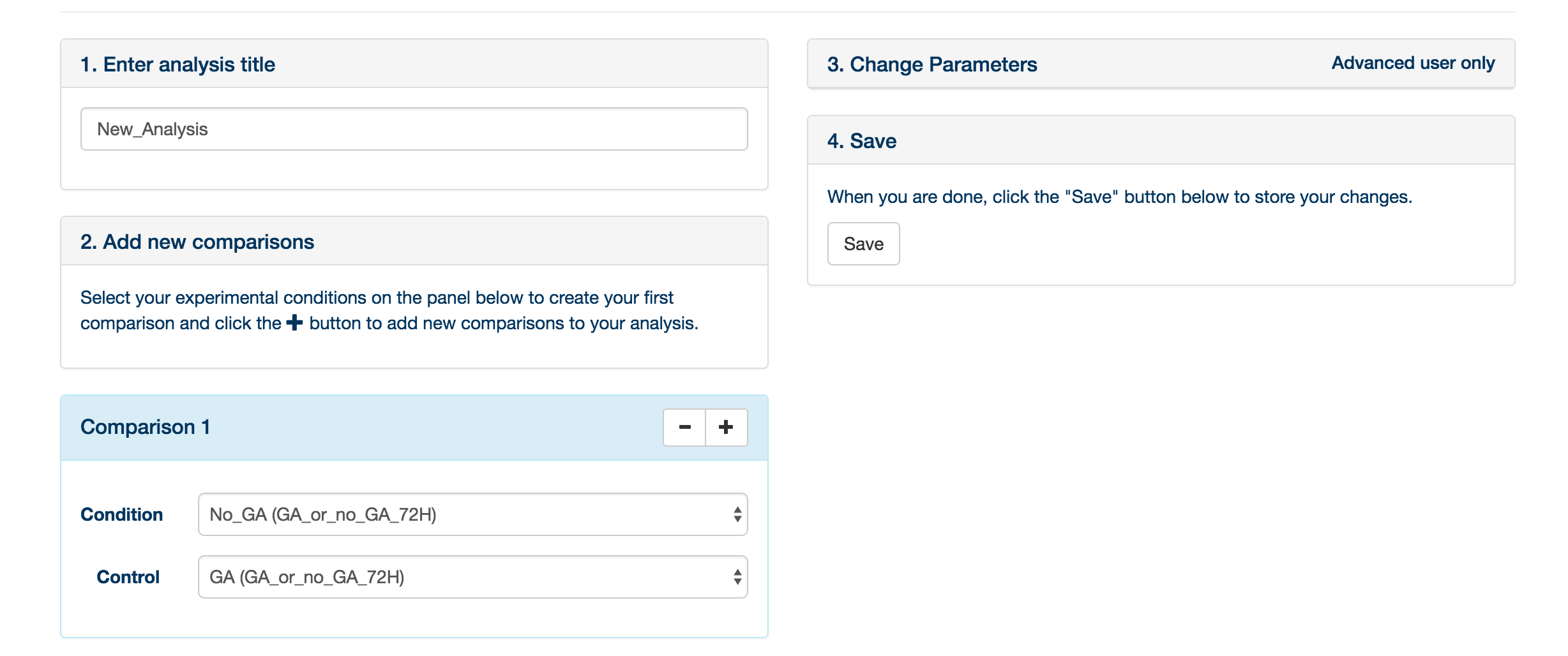
Task: Focus the New_Analysis title input field
Action: pyautogui.click(x=414, y=129)
